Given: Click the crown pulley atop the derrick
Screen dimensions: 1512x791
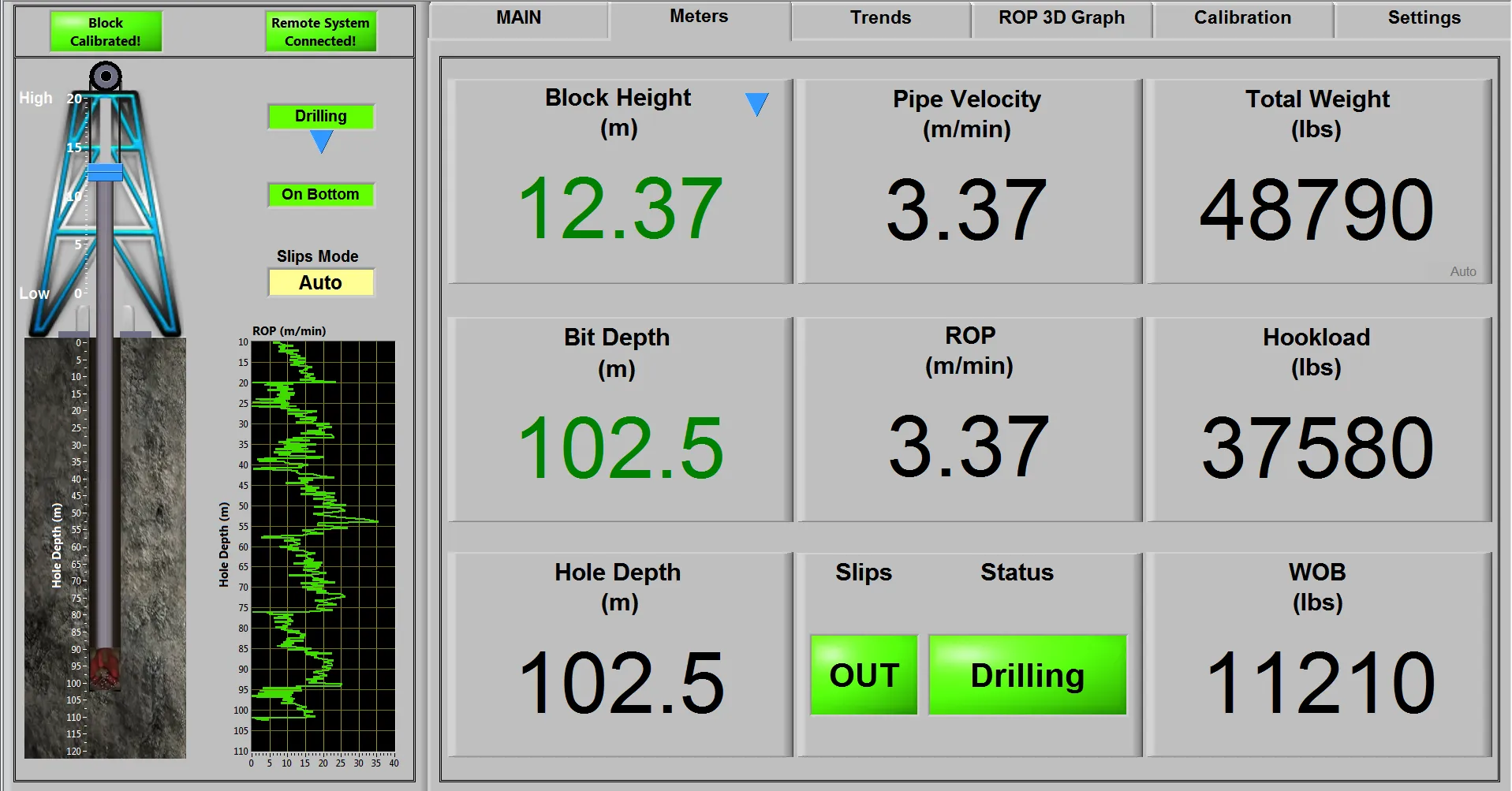Looking at the screenshot, I should pyautogui.click(x=105, y=76).
